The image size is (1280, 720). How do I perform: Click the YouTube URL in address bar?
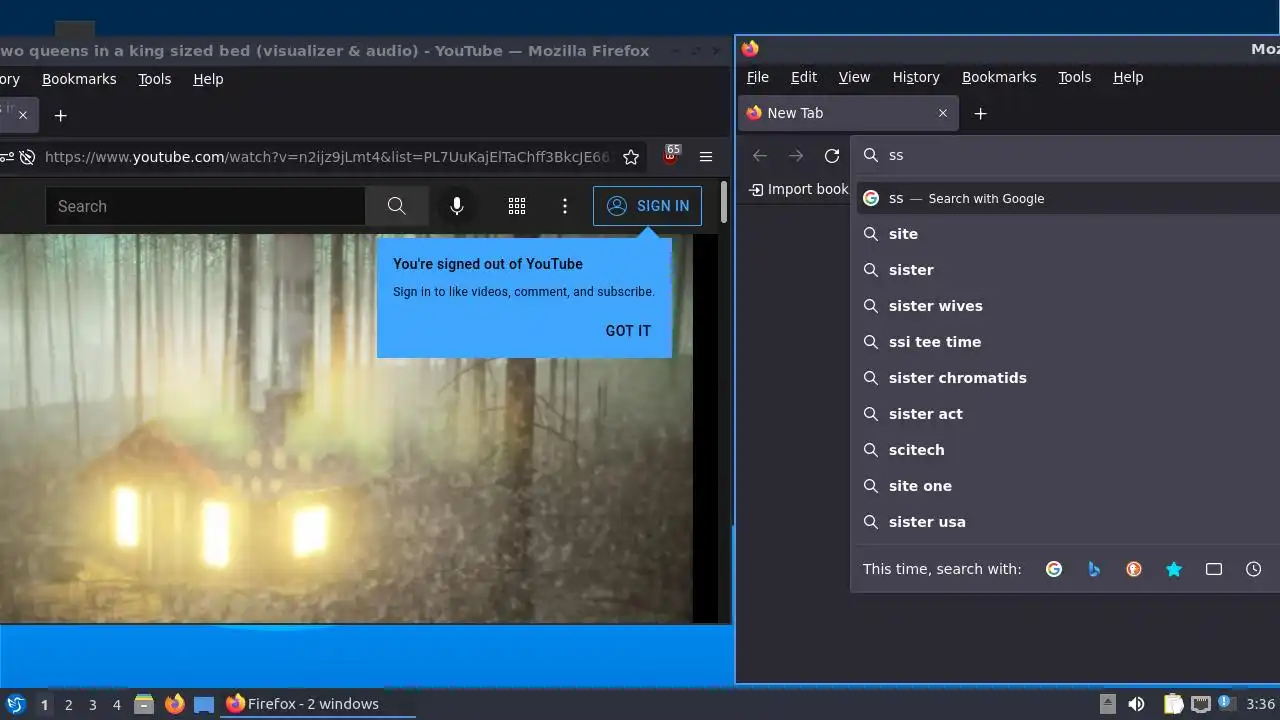[327, 157]
